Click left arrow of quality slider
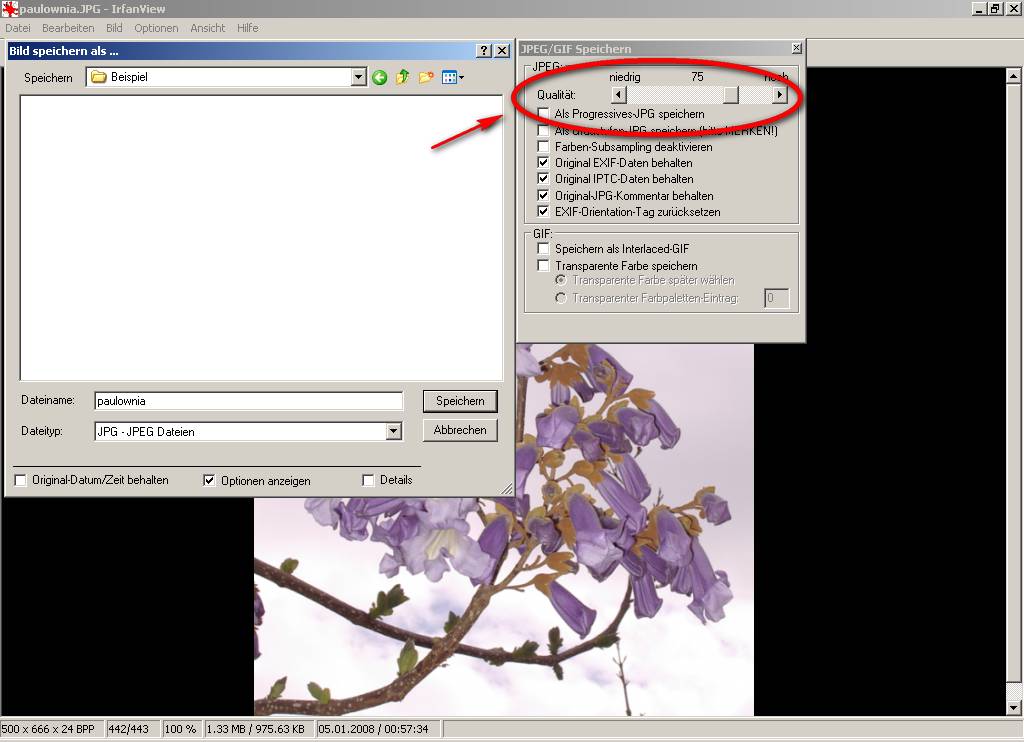 [619, 95]
